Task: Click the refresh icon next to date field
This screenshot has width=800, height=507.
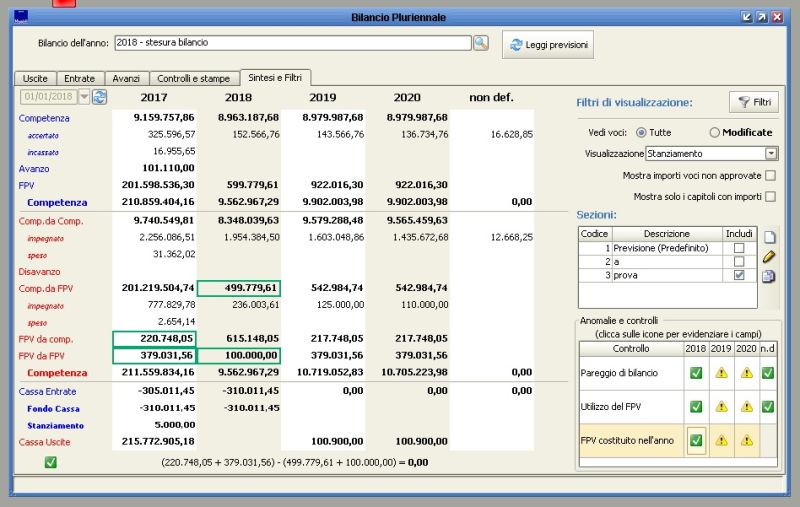Action: 100,97
